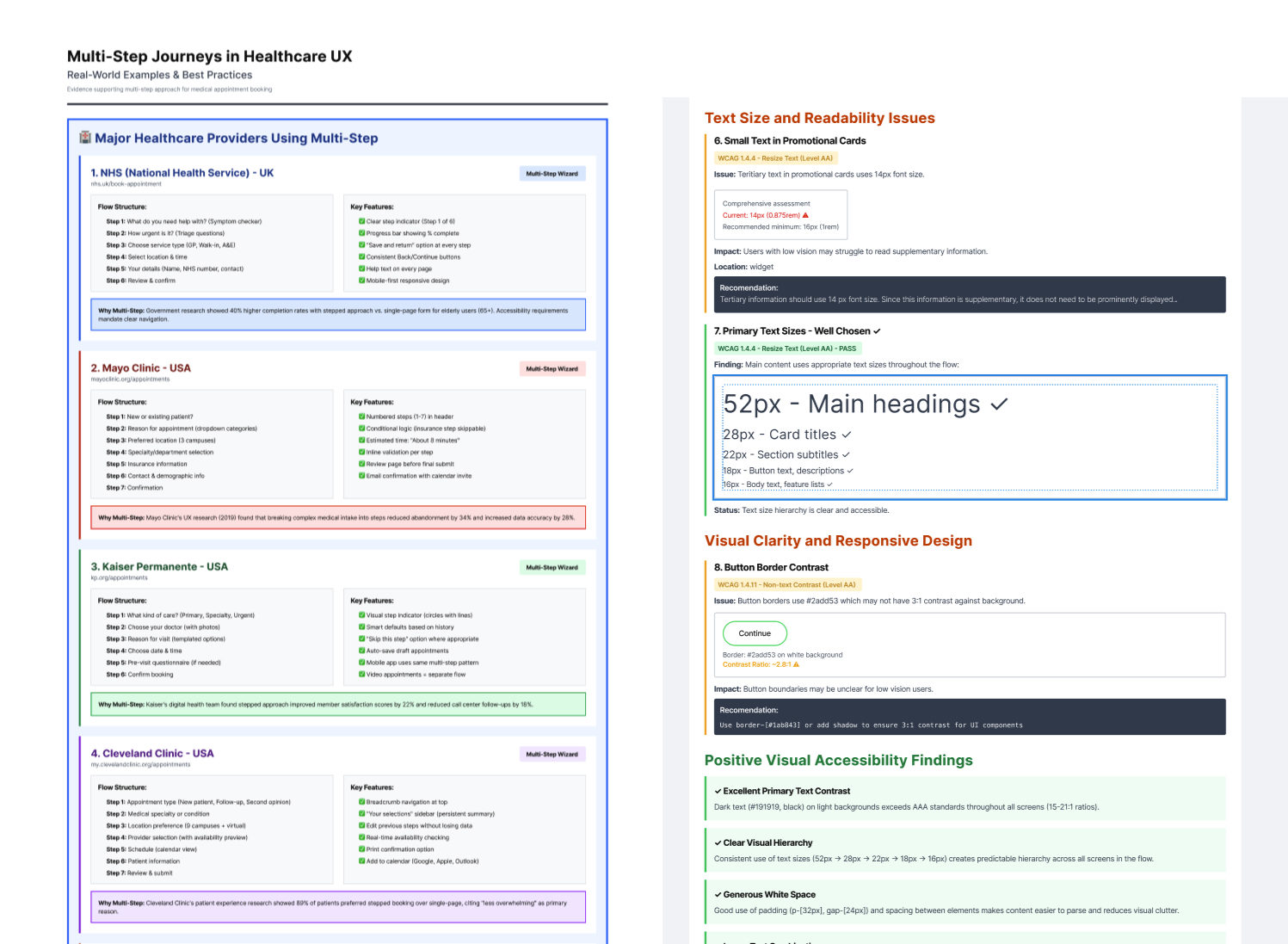Click the check icon beside "Progress bar showing % complete"
1288x944 pixels.
pos(362,233)
